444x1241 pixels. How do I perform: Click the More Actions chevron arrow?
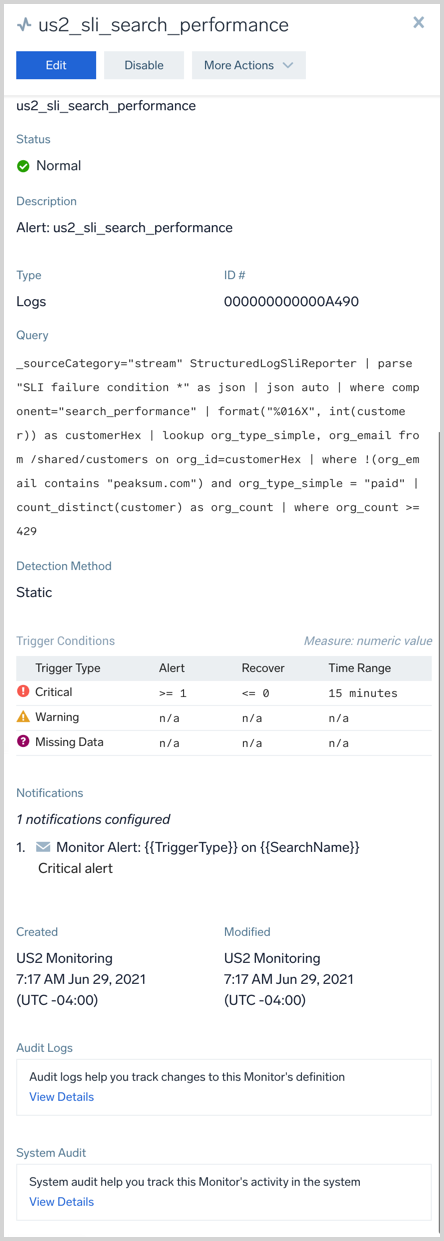[288, 65]
